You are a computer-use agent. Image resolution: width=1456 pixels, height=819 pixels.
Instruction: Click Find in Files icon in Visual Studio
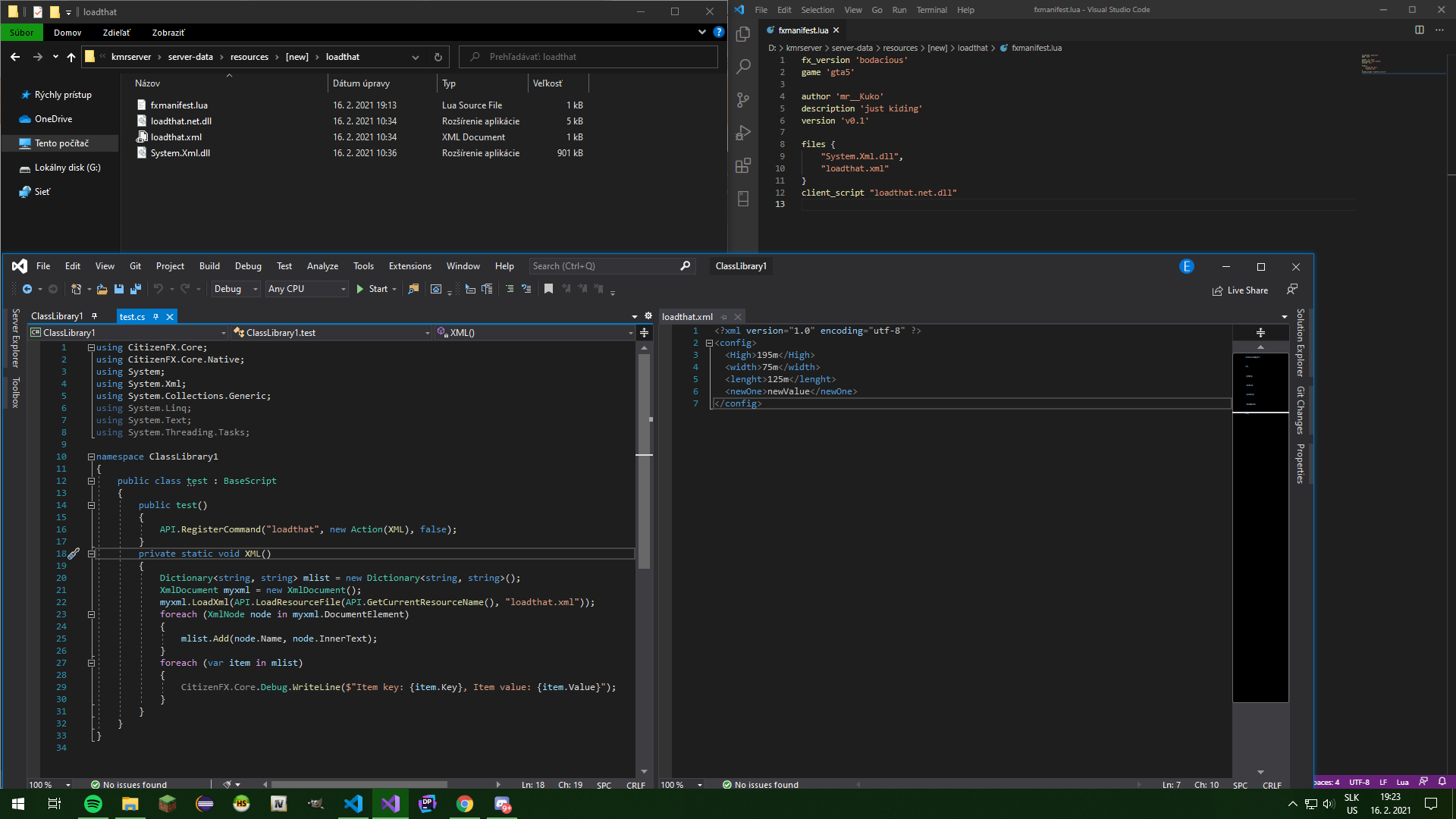coord(413,289)
